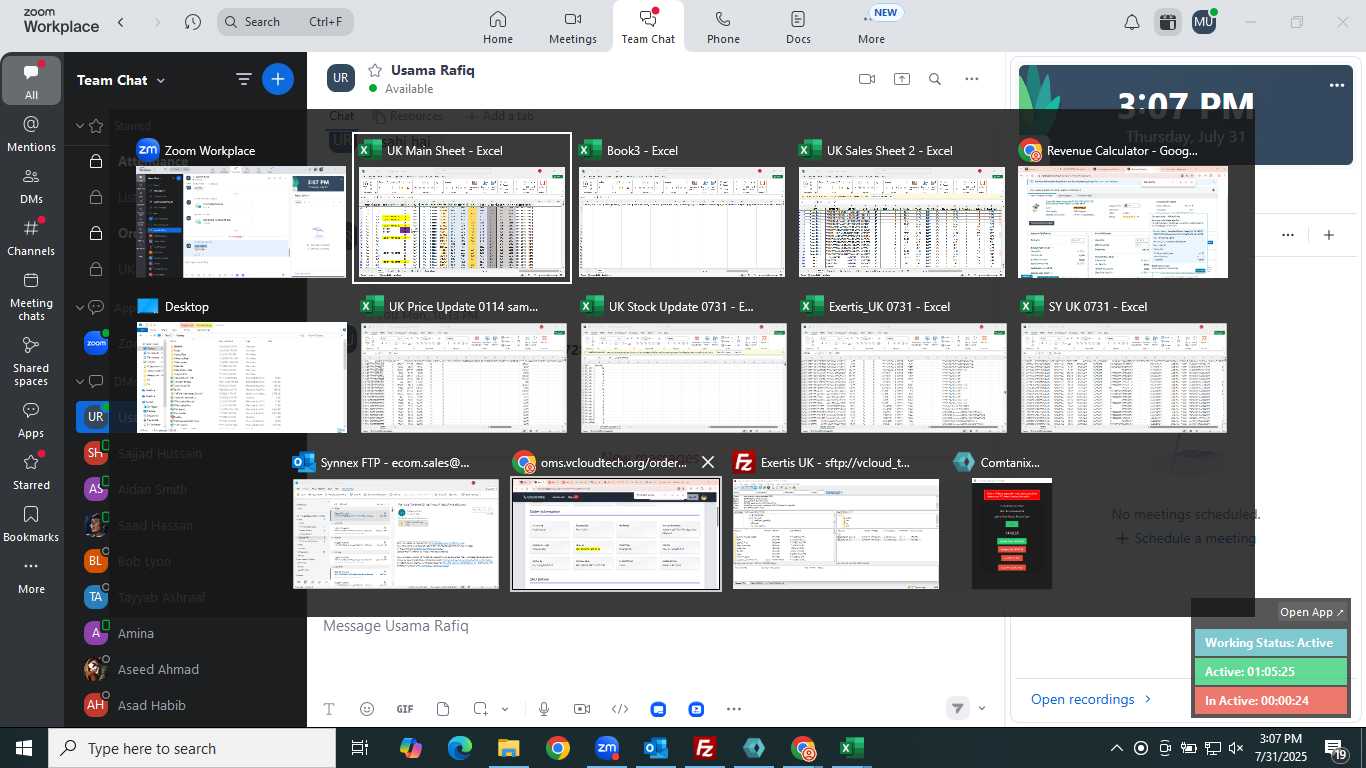Screen dimensions: 1366x768
Task: Switch to the UK Sales Sheet 2 window
Action: pos(902,208)
